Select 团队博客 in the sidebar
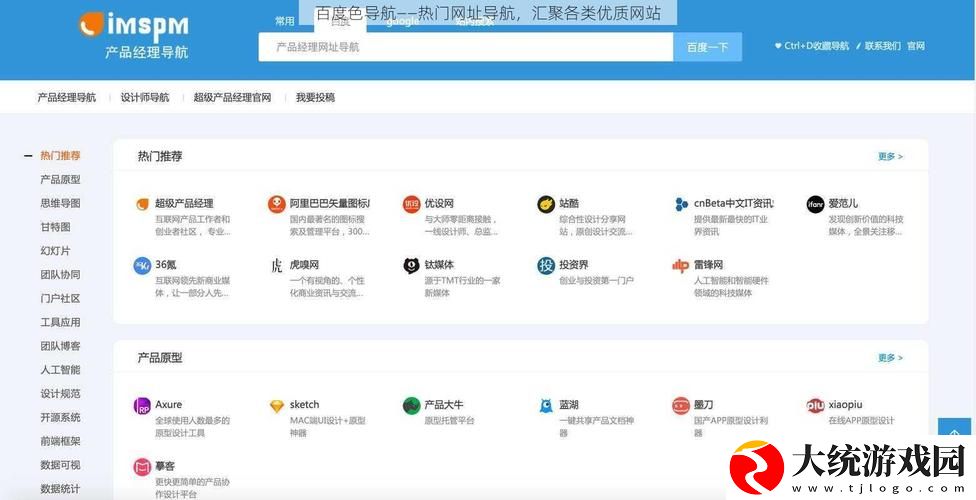This screenshot has width=976, height=500. (x=60, y=346)
